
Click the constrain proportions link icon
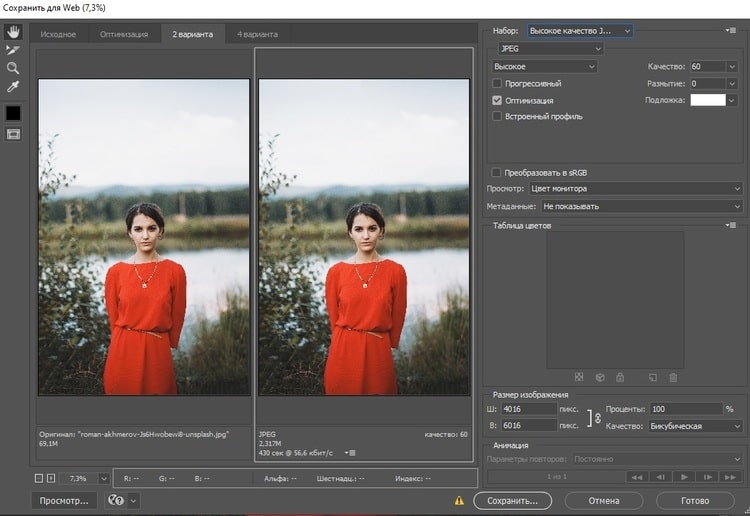[598, 417]
